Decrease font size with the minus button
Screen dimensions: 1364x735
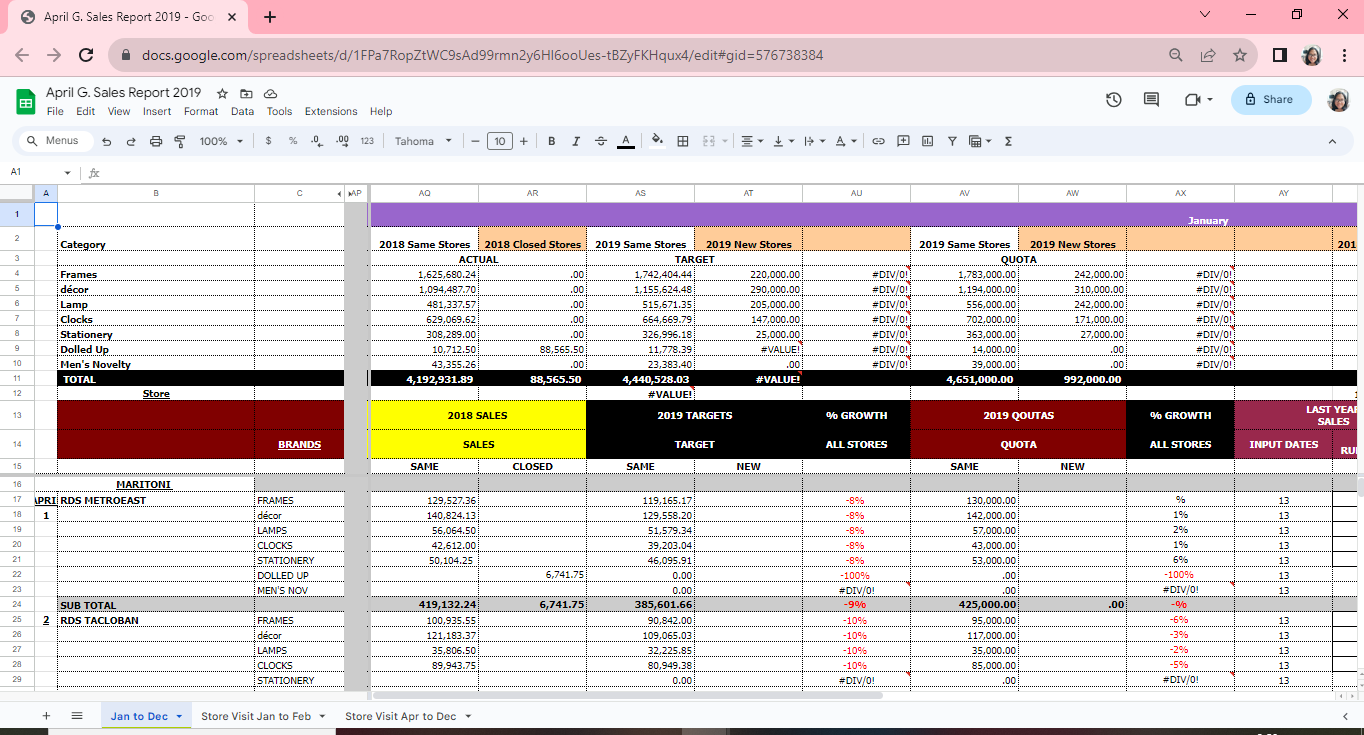(x=475, y=142)
